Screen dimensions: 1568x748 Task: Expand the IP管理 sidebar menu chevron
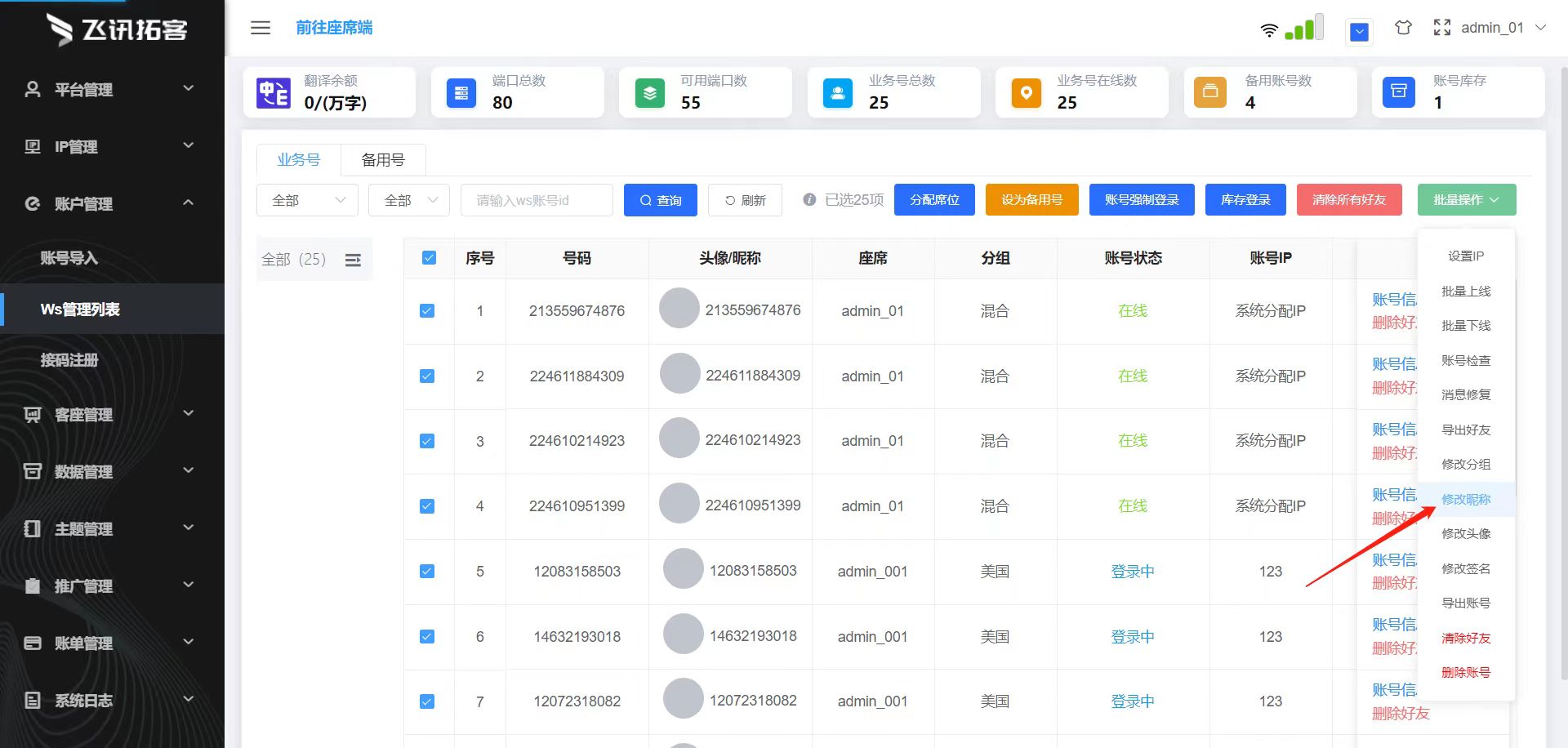coord(189,145)
